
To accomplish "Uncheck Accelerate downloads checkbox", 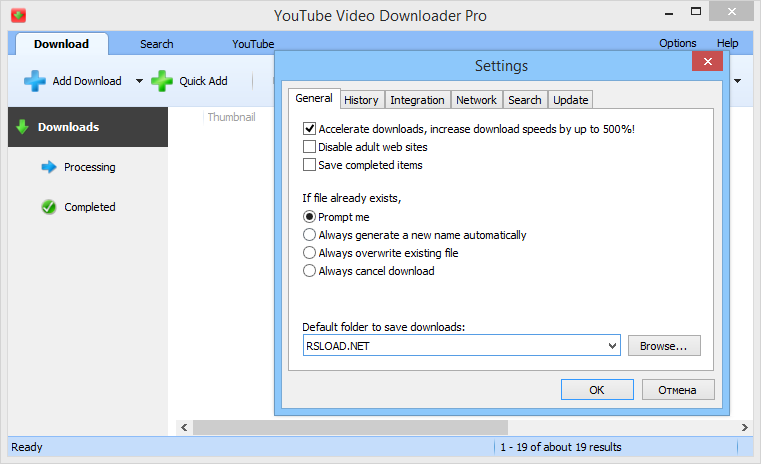I will point(309,129).
